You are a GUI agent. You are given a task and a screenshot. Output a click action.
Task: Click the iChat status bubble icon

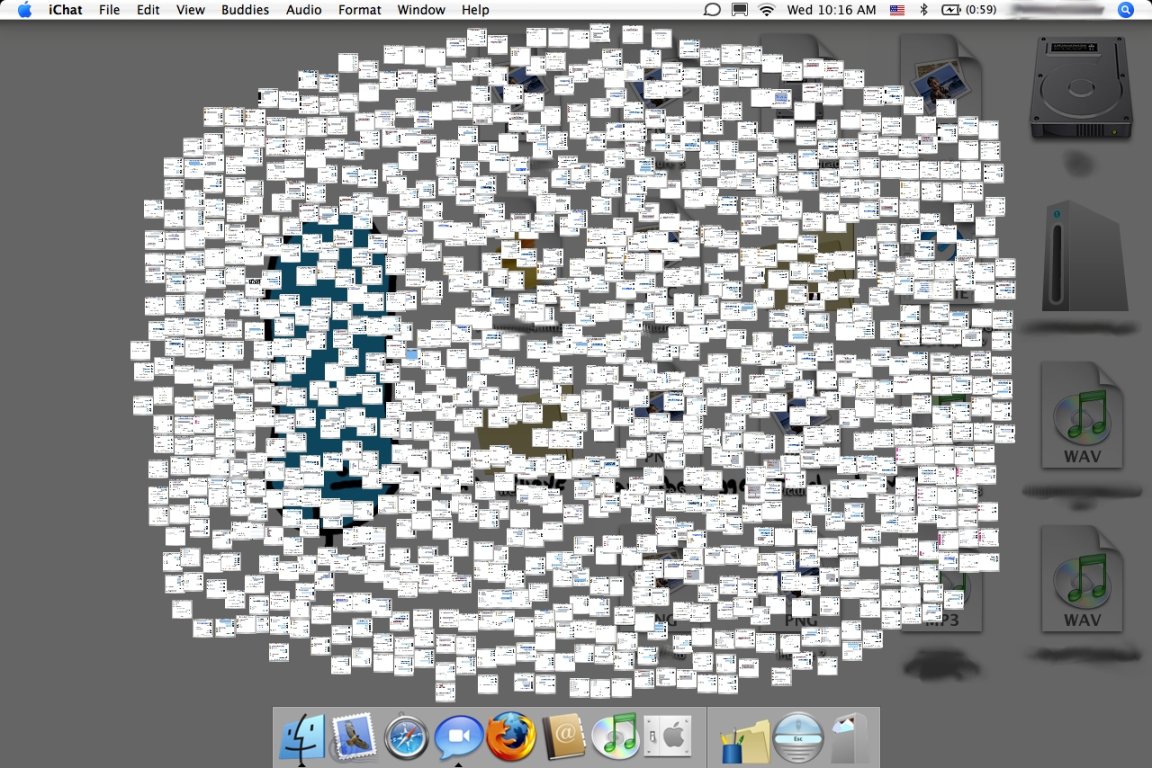click(712, 10)
